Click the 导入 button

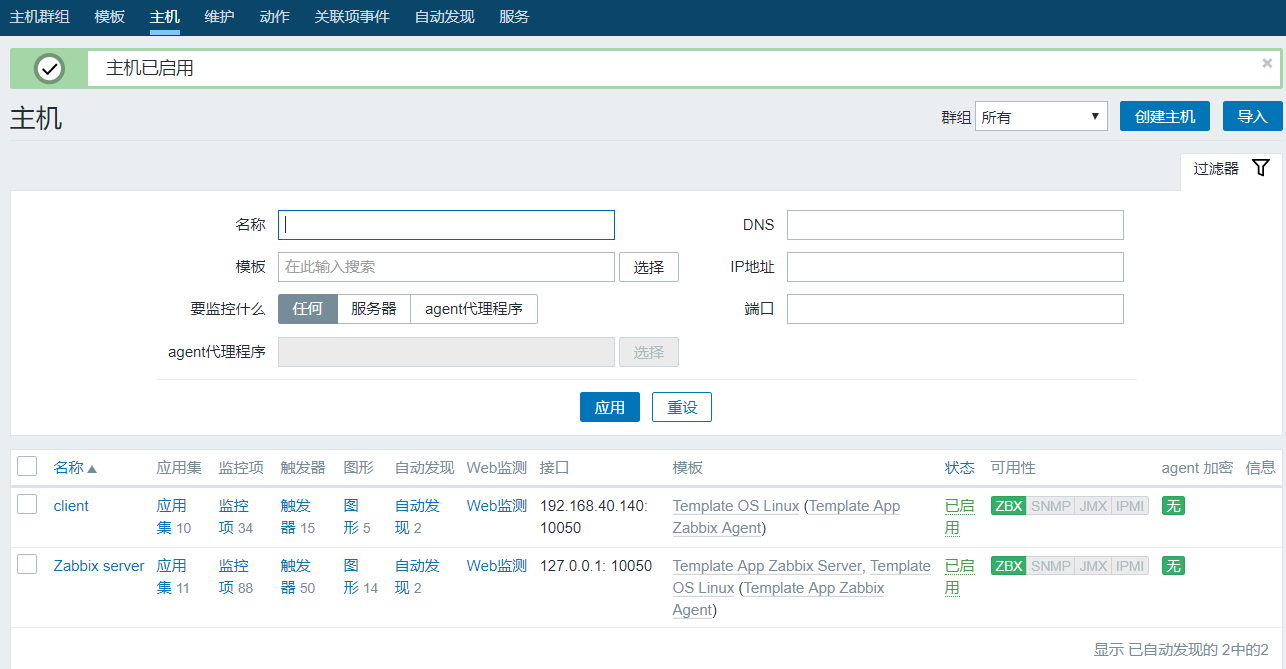tap(1252, 116)
